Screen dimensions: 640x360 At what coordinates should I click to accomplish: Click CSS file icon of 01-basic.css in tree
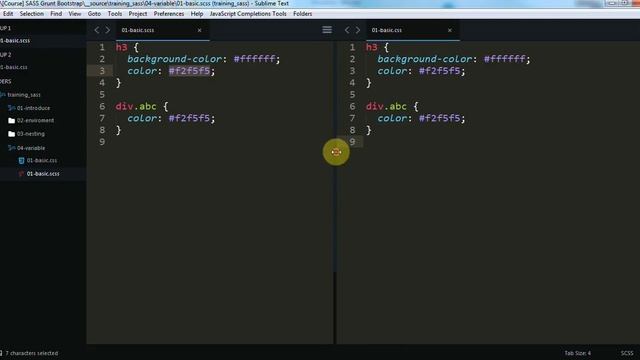tap(22, 161)
